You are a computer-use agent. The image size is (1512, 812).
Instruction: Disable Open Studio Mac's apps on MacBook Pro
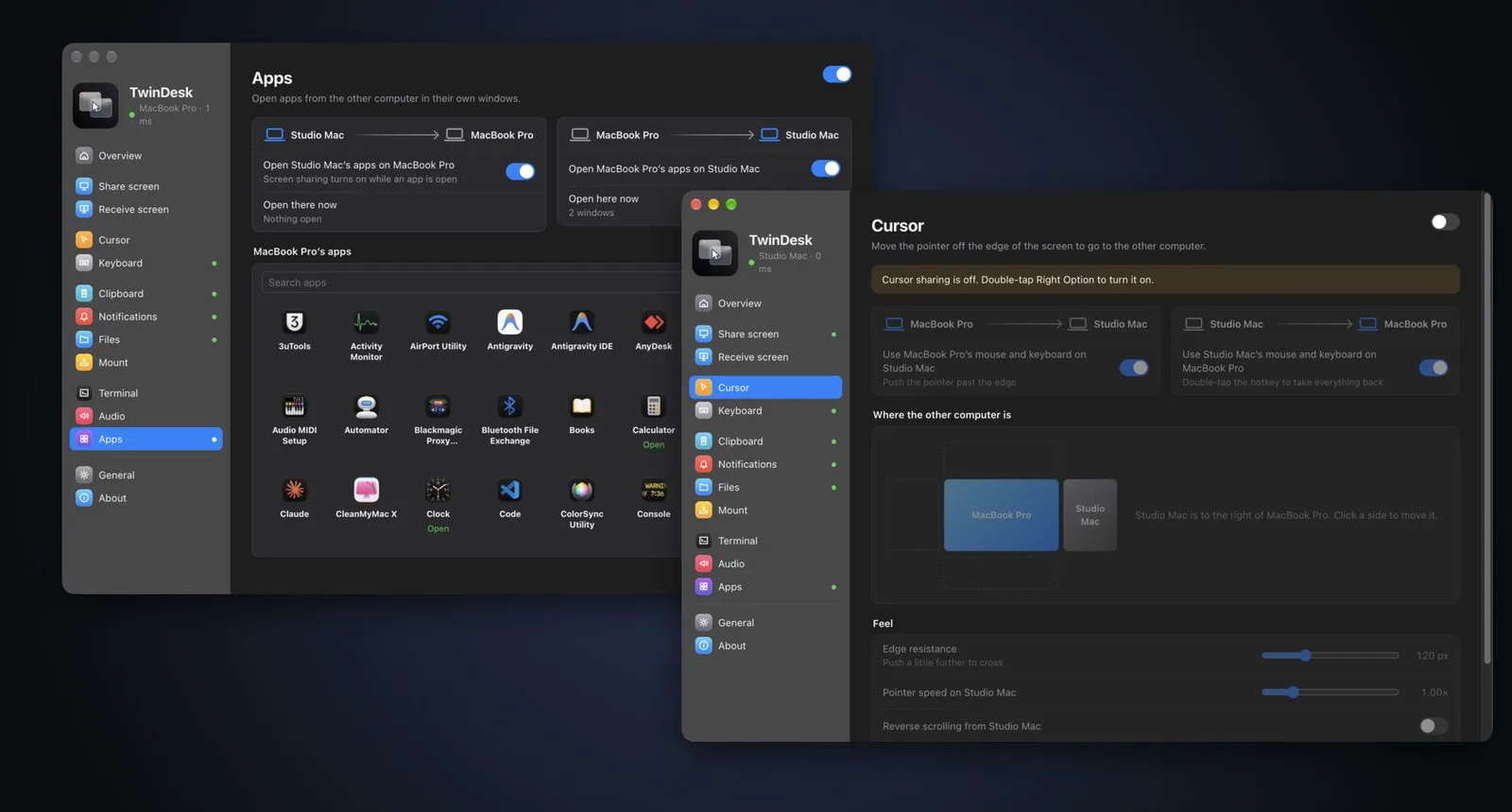[x=521, y=171]
